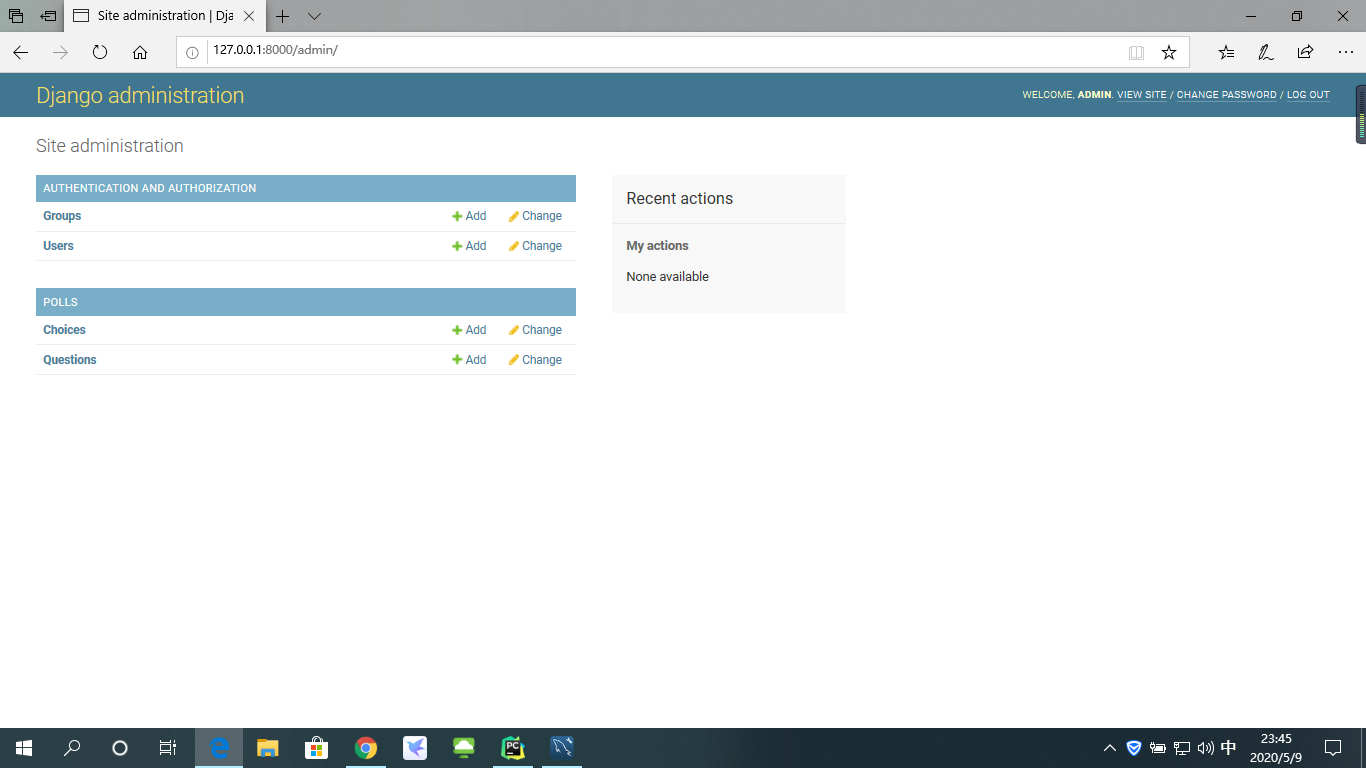Open the browser home page

140,52
